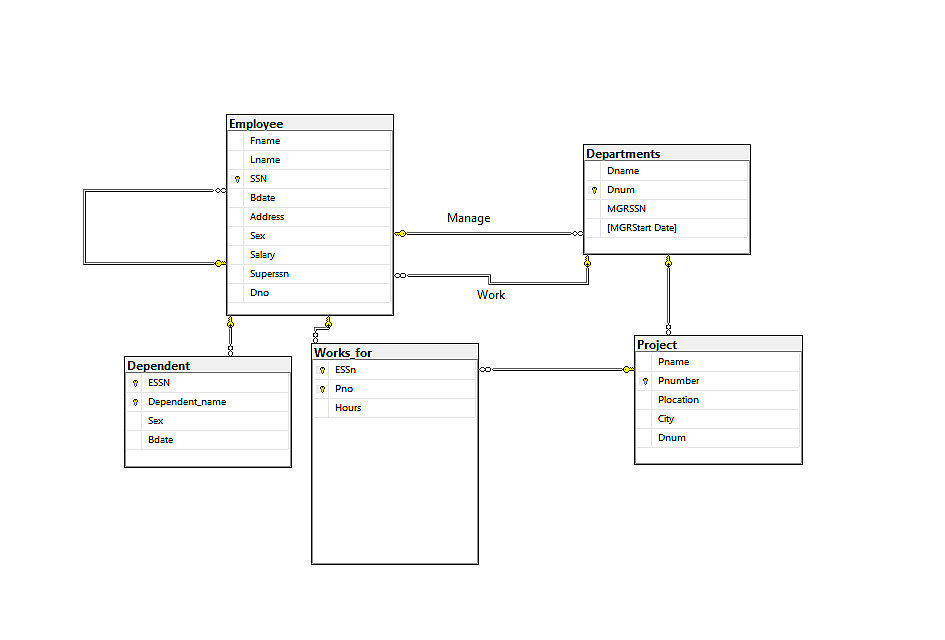Select the Sex column in Employee
945x640 pixels.
[x=310, y=236]
